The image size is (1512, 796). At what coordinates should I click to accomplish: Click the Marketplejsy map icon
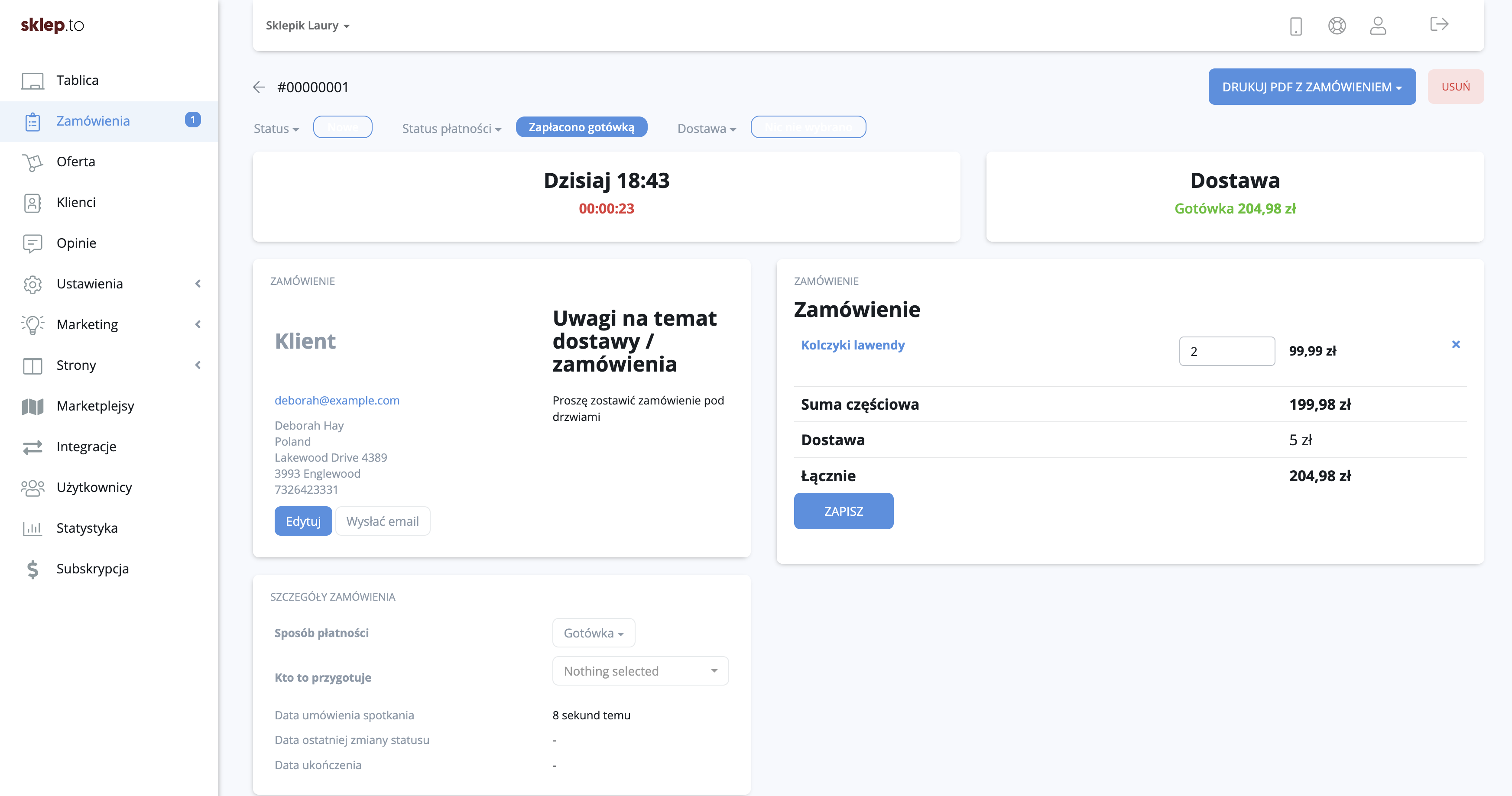click(x=32, y=406)
